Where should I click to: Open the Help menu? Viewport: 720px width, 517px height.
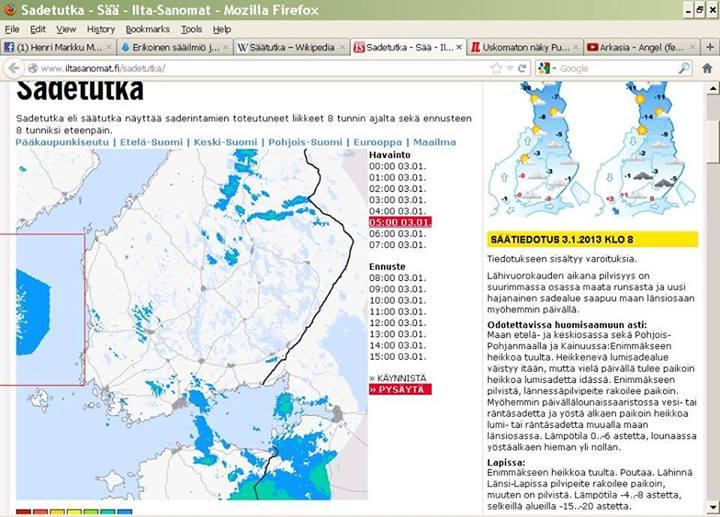222,29
